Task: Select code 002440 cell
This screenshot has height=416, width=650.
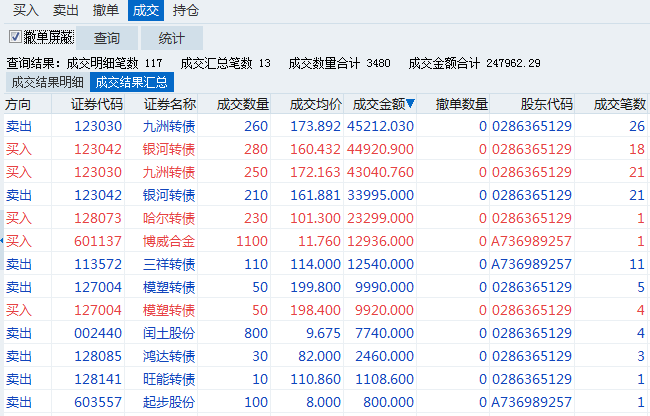Action: (x=98, y=333)
